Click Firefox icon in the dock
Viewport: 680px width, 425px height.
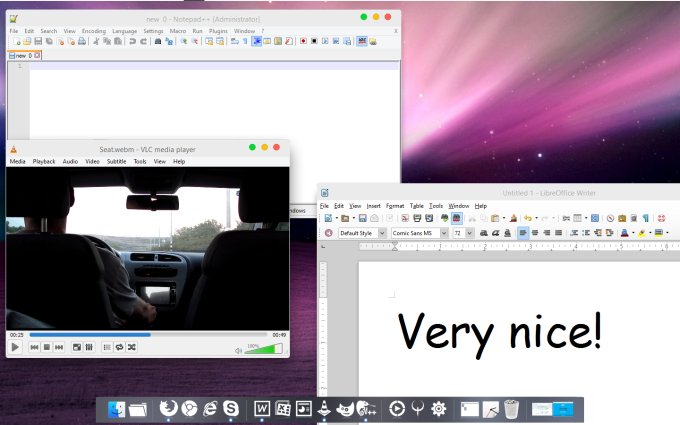[168, 409]
